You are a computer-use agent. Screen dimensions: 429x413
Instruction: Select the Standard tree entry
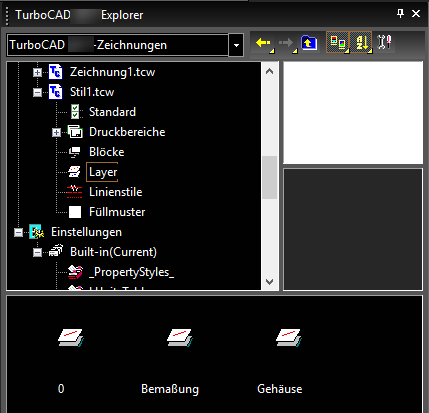point(112,112)
